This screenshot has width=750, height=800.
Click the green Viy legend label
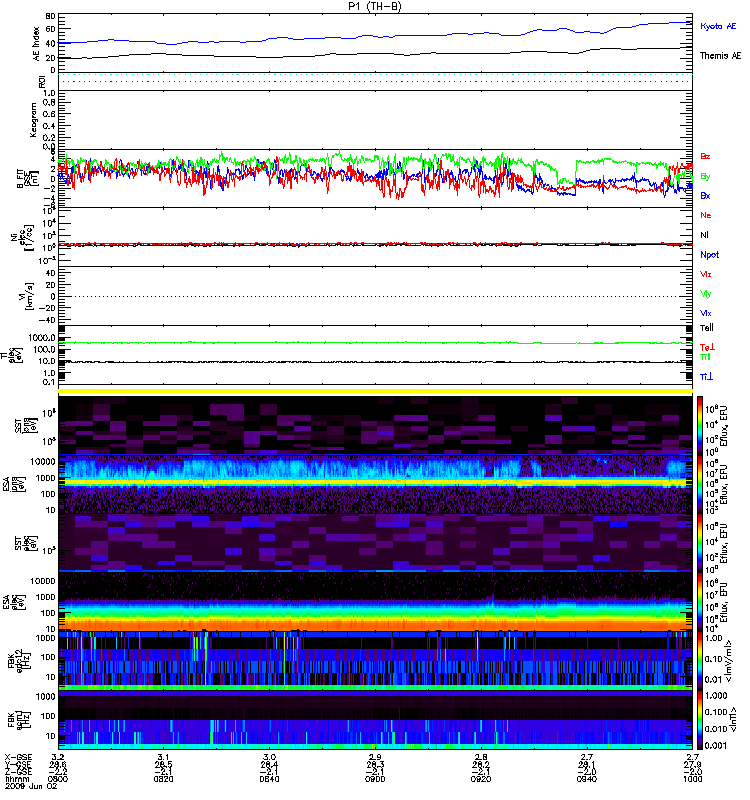706,294
